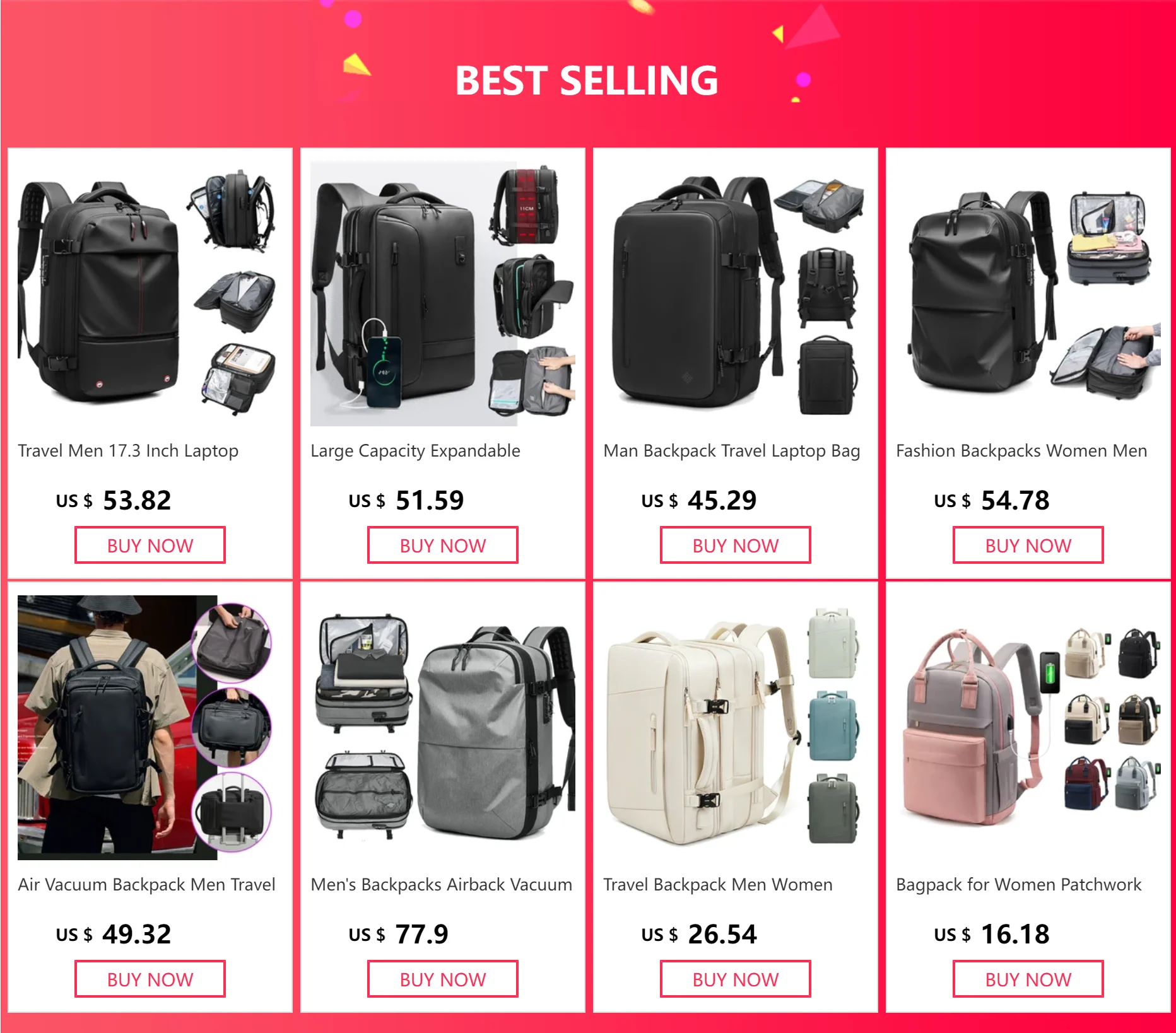Click BUY NOW for Travel Backpack Men Women
This screenshot has width=1176, height=1033.
(736, 979)
